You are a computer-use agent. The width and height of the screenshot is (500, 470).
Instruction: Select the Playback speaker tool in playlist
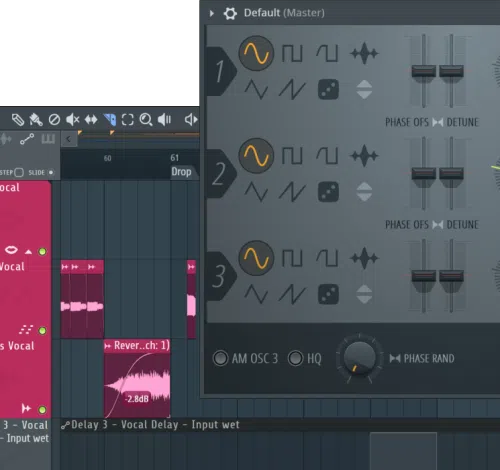164,119
